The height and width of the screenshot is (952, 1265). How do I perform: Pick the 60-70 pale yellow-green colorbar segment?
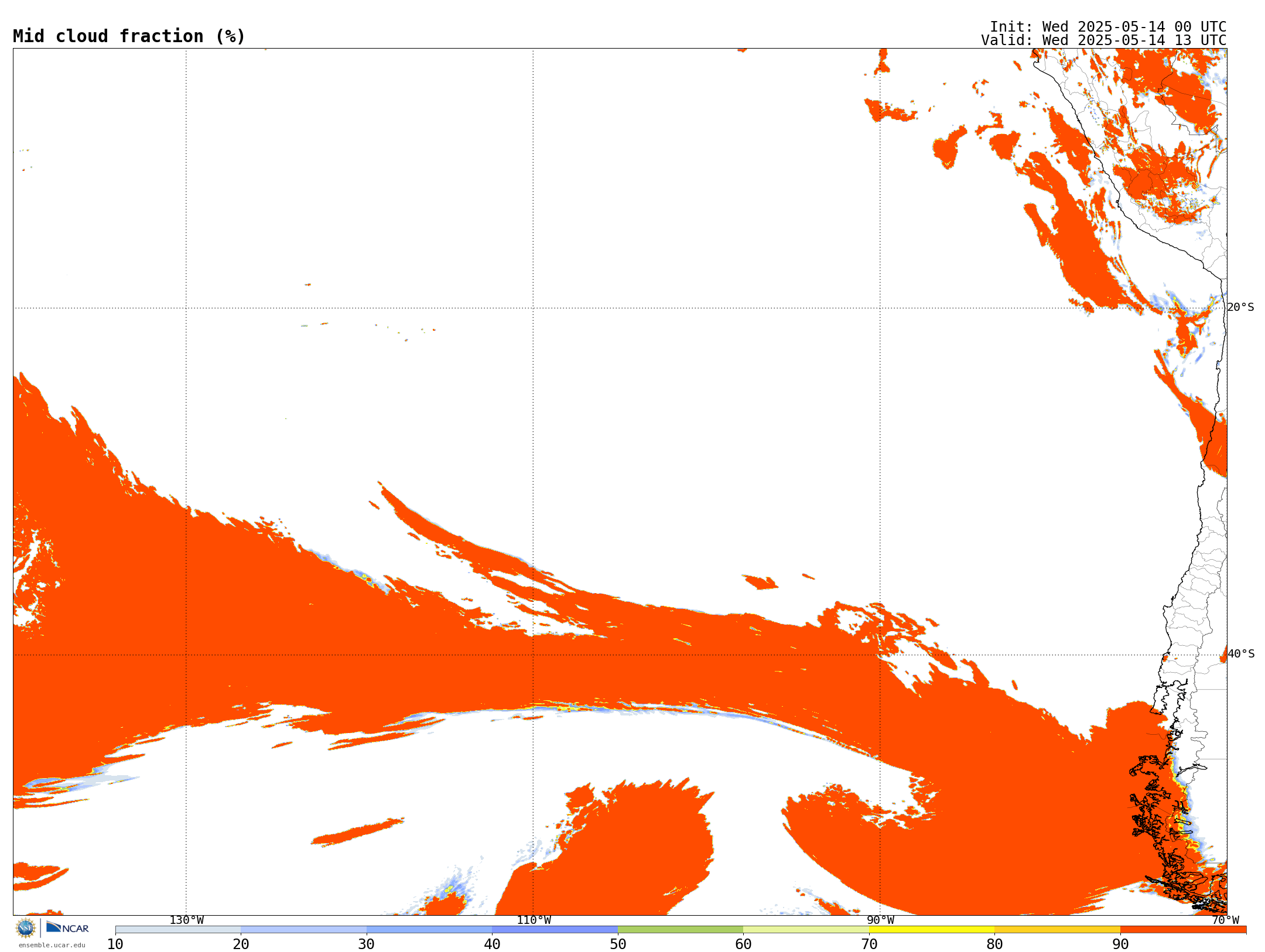pos(806,930)
